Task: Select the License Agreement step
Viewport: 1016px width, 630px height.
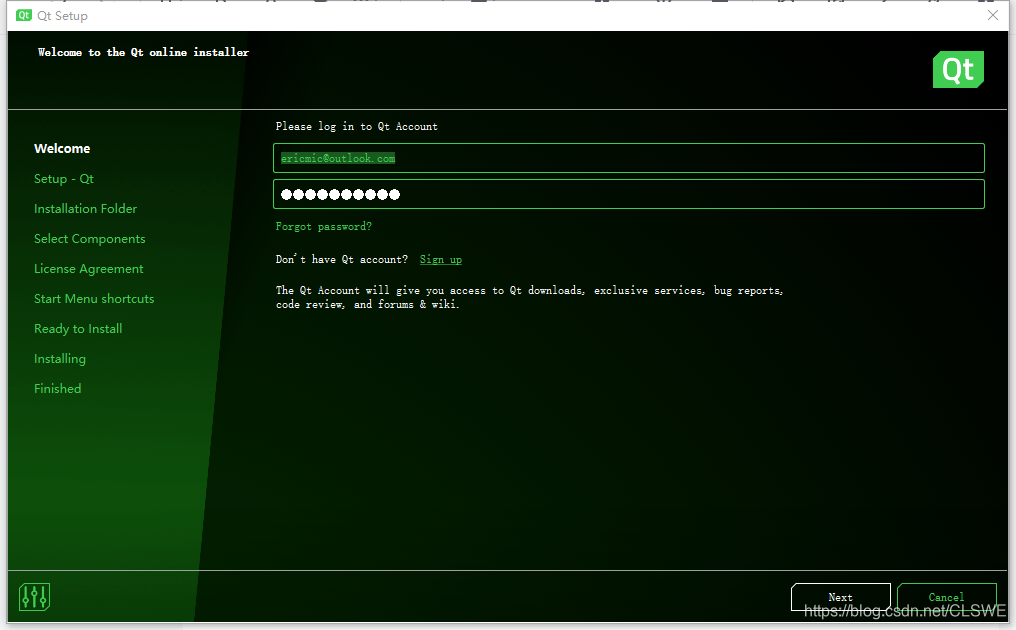Action: click(x=89, y=268)
